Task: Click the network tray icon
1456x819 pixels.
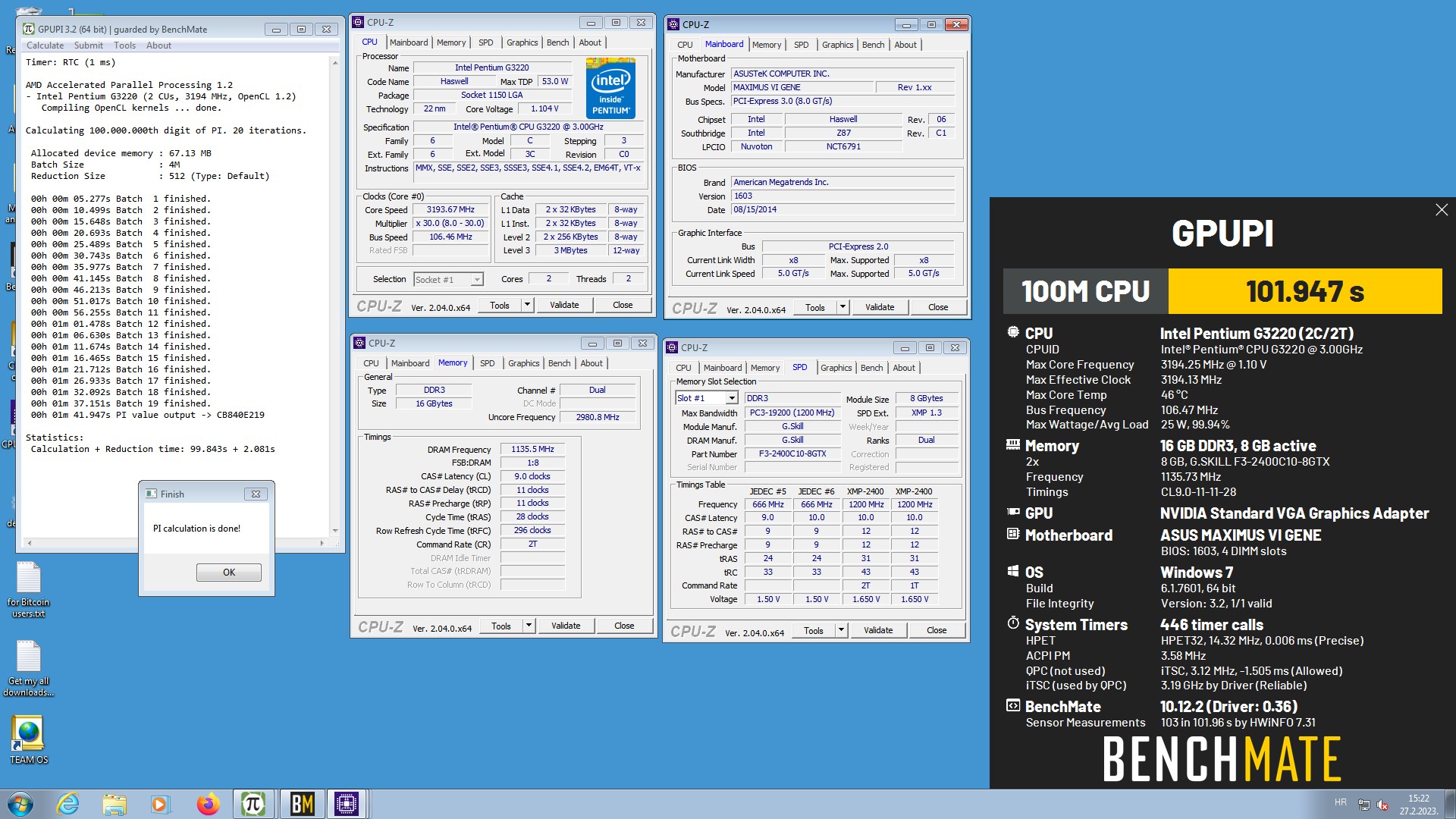Action: click(x=1363, y=805)
